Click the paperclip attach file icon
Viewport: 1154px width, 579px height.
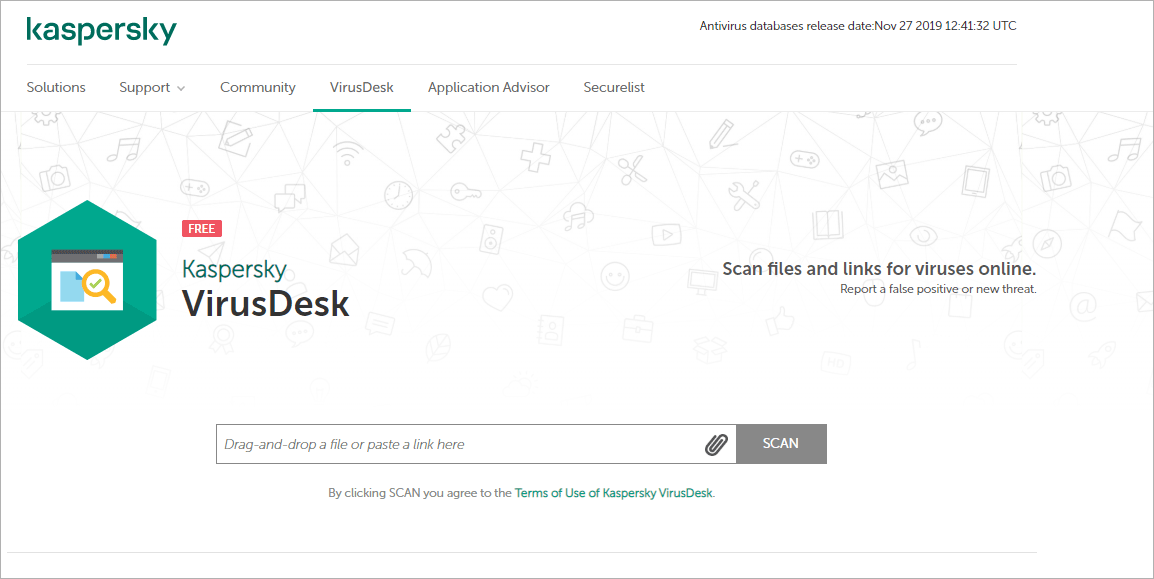[x=716, y=444]
